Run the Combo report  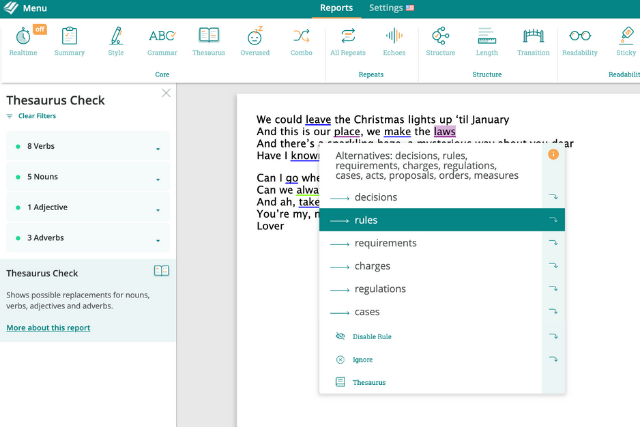[x=301, y=41]
